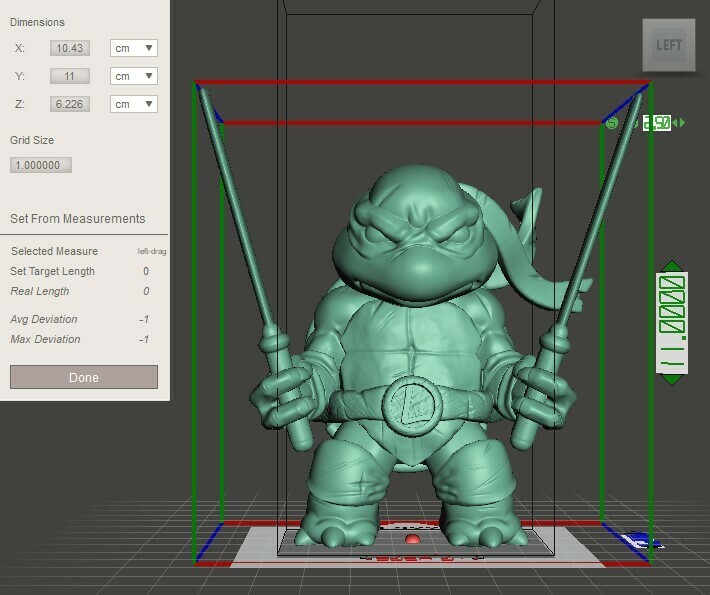Click the green dimension label at top right

point(655,123)
